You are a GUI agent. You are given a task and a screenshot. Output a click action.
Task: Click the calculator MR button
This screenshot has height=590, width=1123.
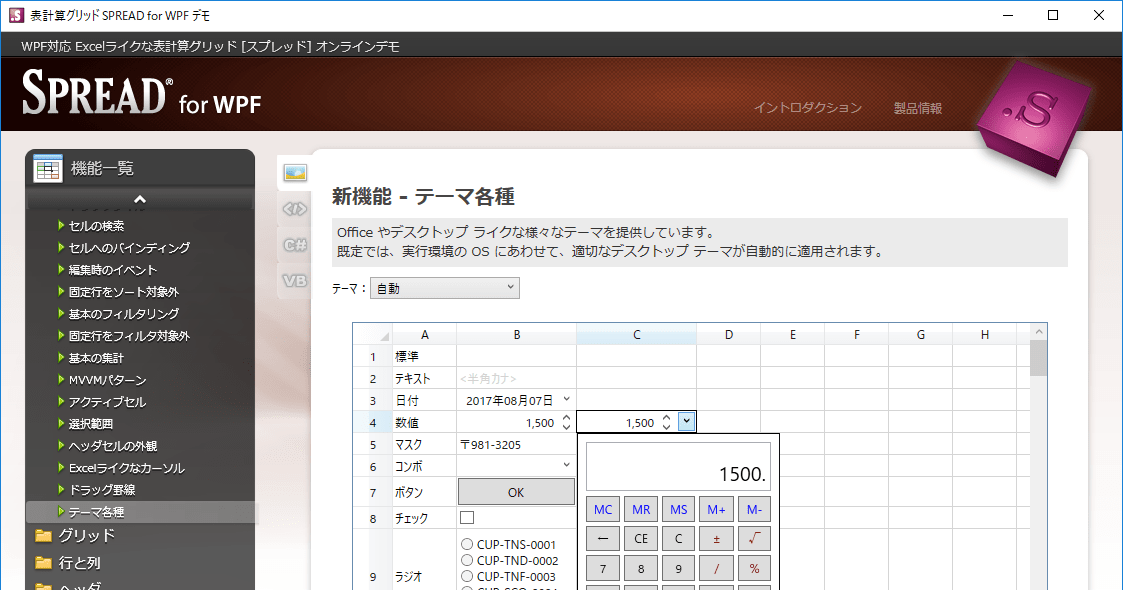(641, 509)
